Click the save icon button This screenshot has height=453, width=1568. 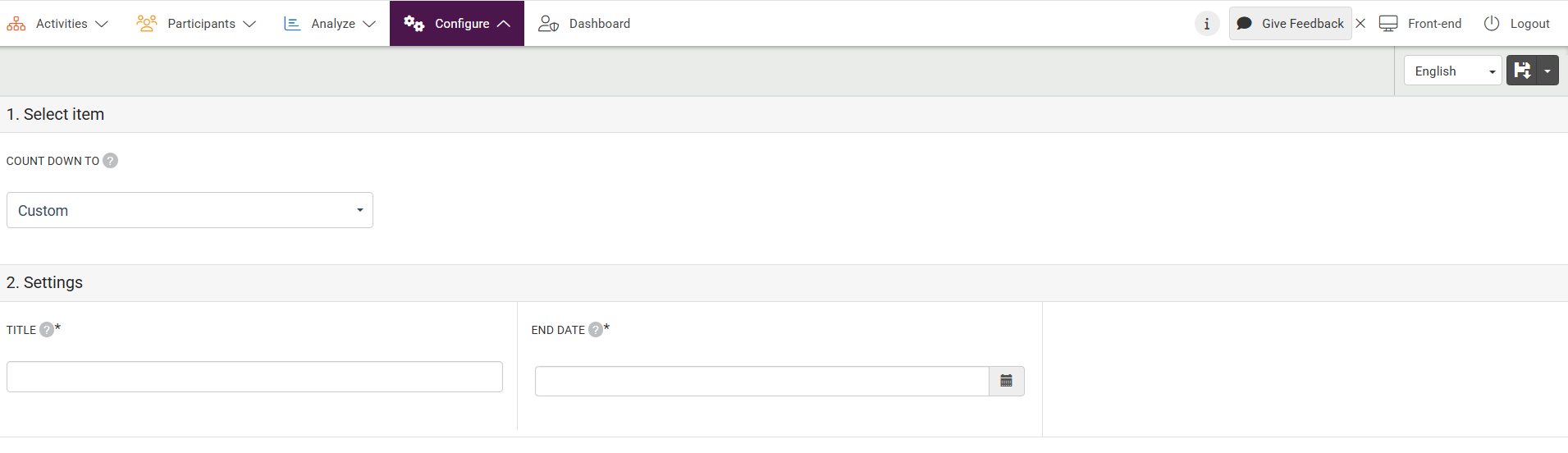click(1522, 71)
